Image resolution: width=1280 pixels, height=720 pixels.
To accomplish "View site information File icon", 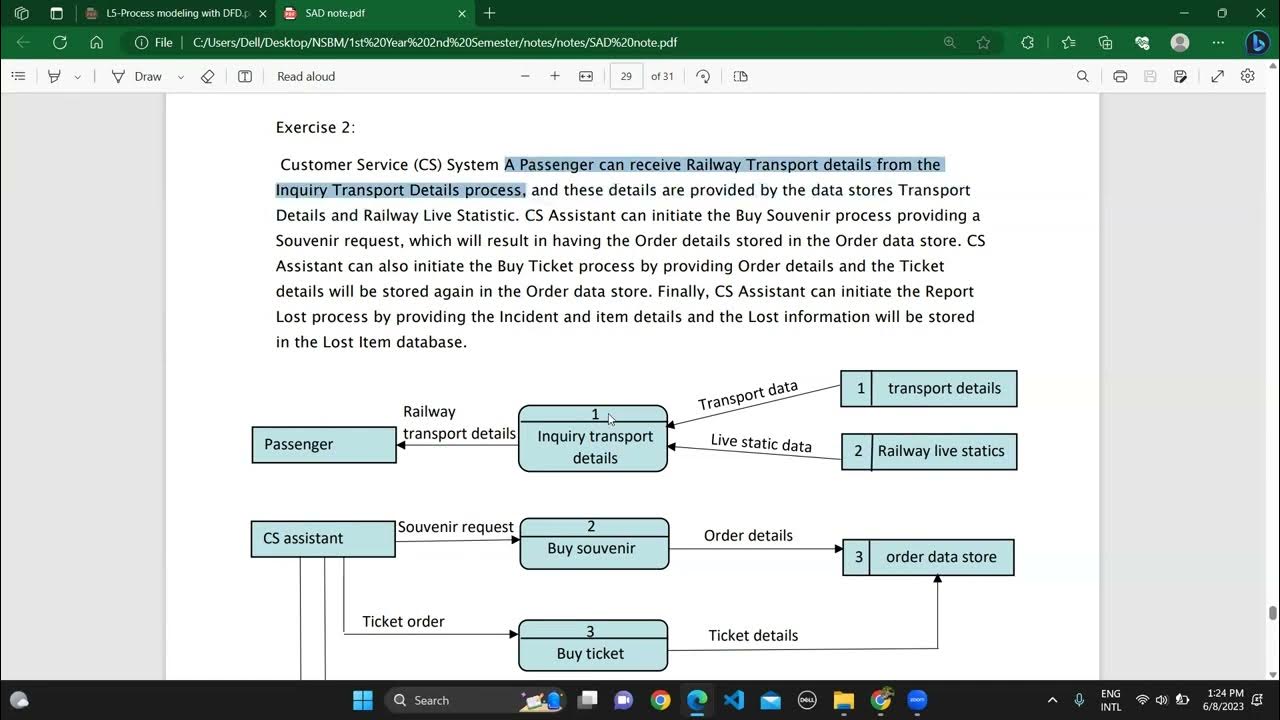I will [x=154, y=43].
